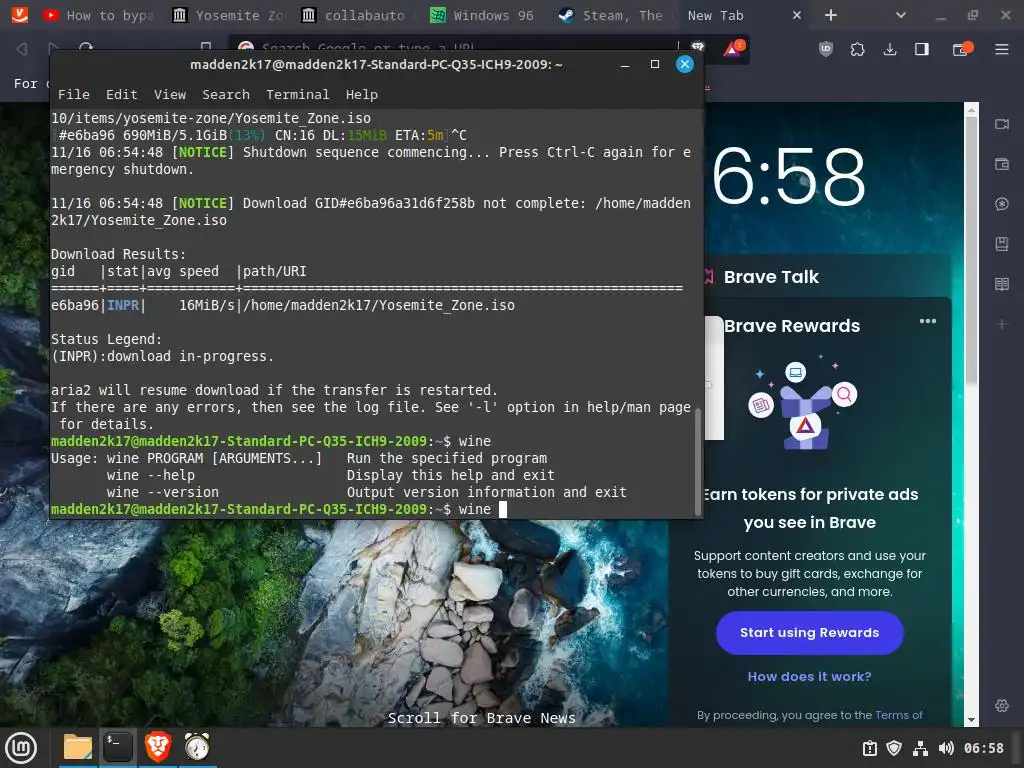Screen dimensions: 1024x768
Task: Open the Downloads toolbar icon
Action: 889,49
